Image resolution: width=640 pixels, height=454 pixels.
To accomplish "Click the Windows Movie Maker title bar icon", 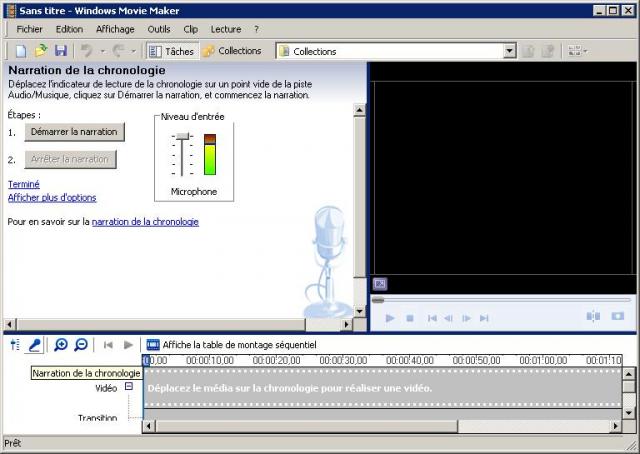I will (11, 11).
